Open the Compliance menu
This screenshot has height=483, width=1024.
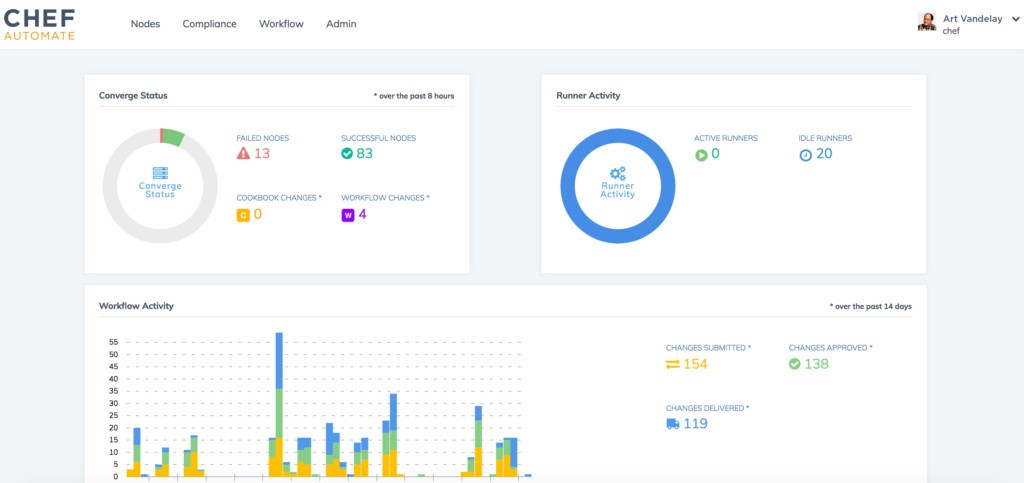[209, 24]
